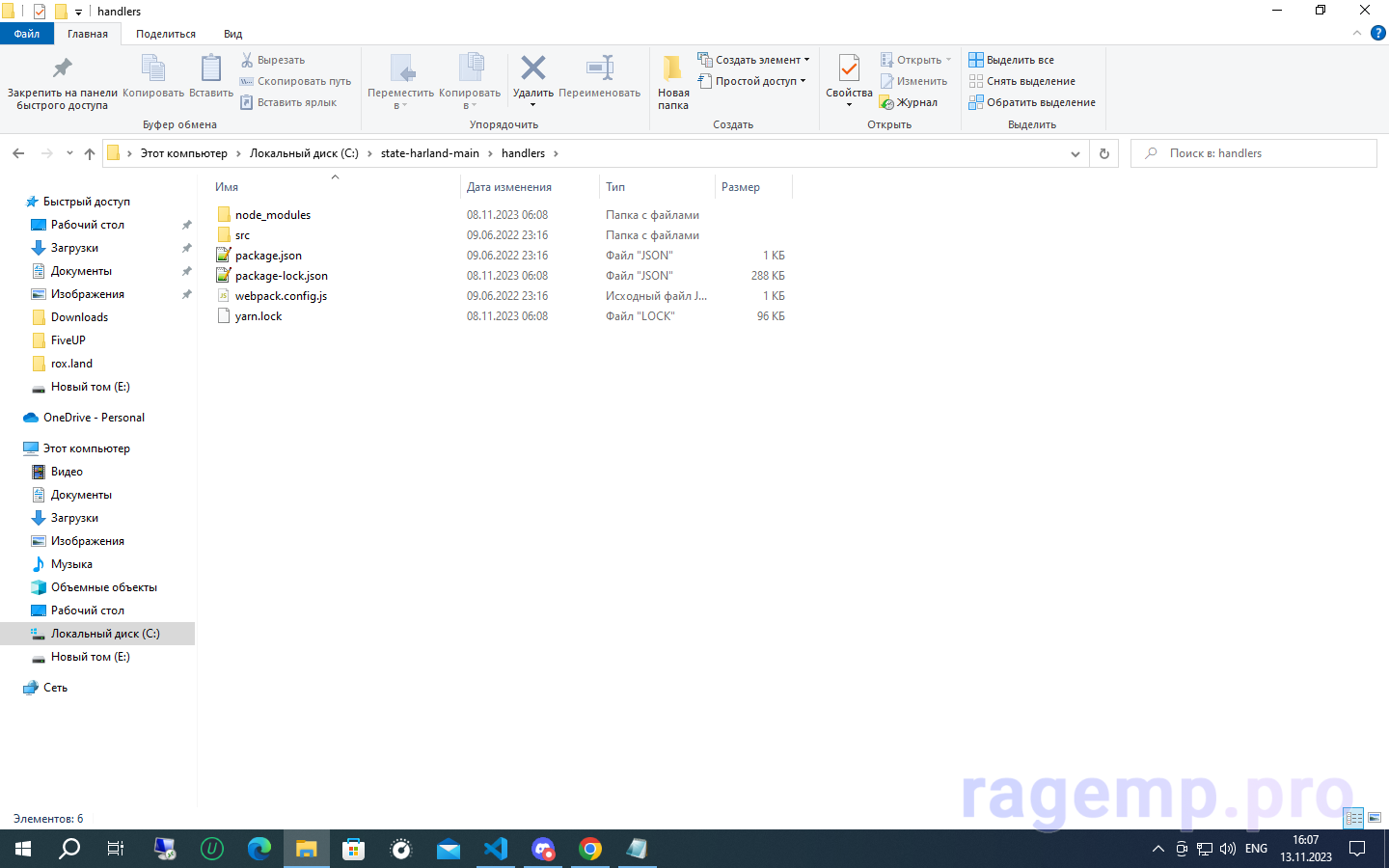Switch to details list view mode
Viewport: 1389px width, 868px height.
coord(1353,818)
